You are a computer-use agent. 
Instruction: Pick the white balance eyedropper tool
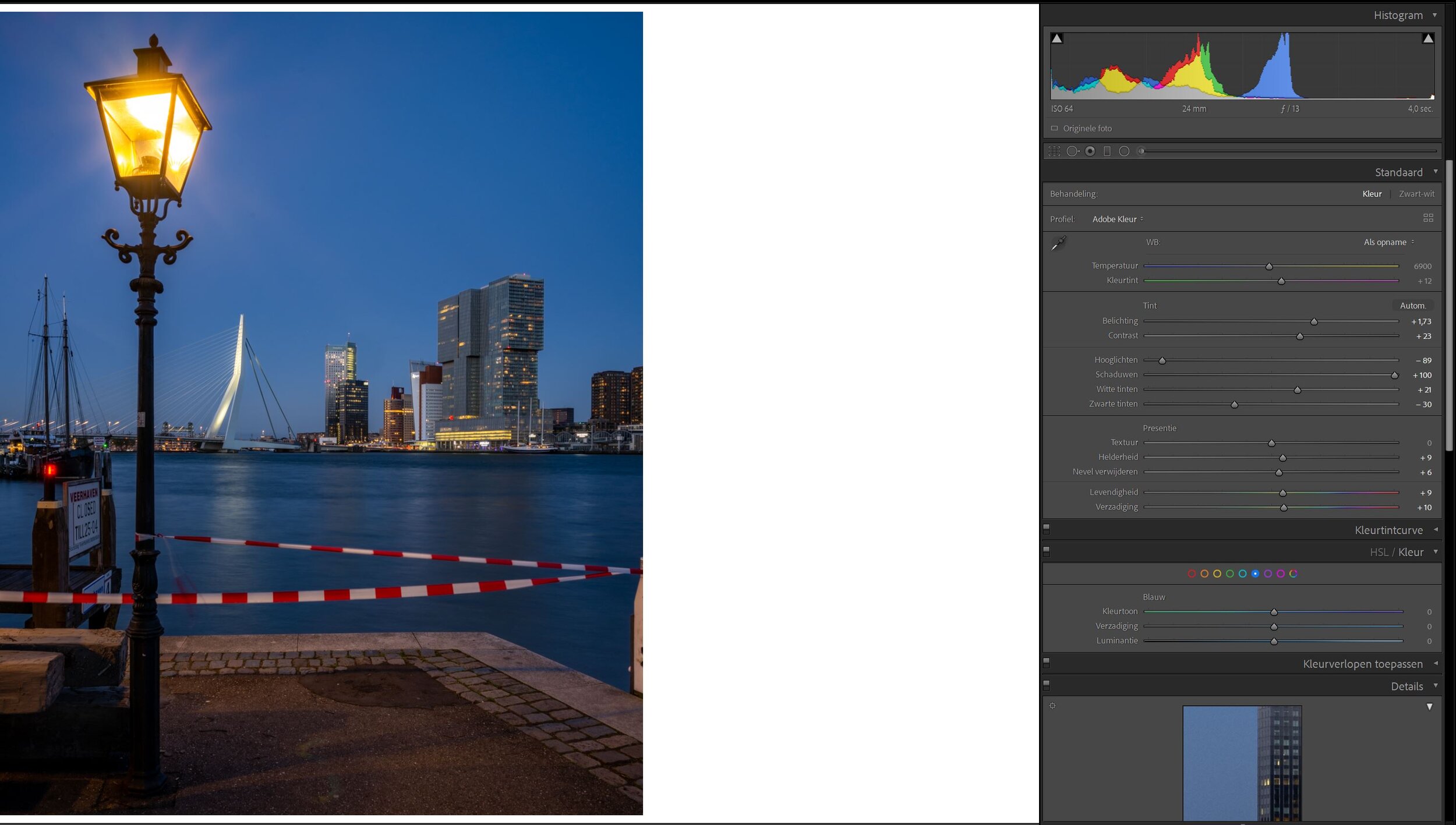tap(1058, 243)
